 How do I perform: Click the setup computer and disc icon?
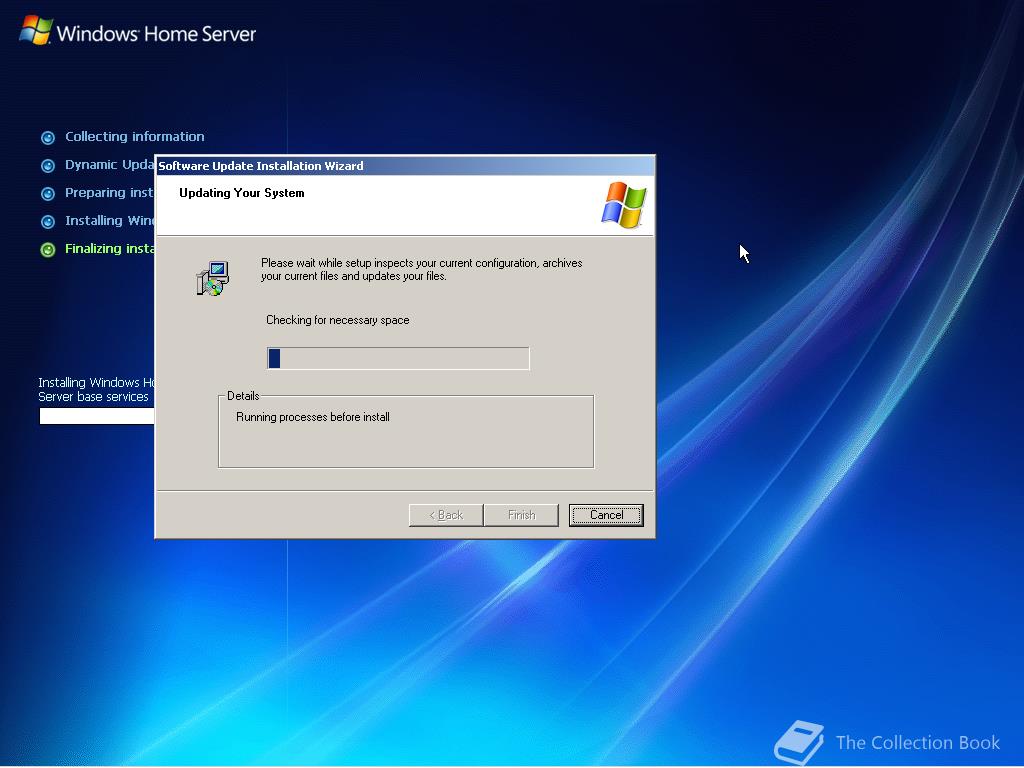click(x=213, y=279)
